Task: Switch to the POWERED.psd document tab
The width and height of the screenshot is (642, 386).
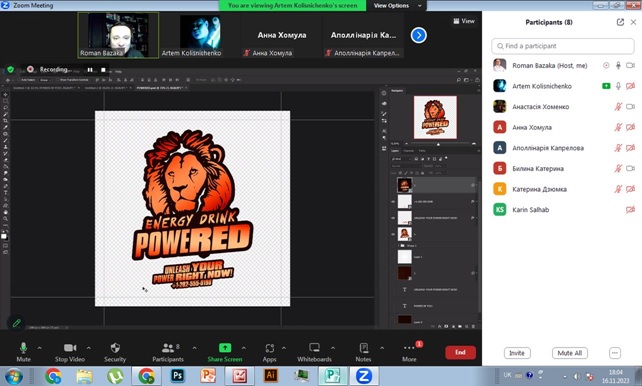Action: point(161,88)
